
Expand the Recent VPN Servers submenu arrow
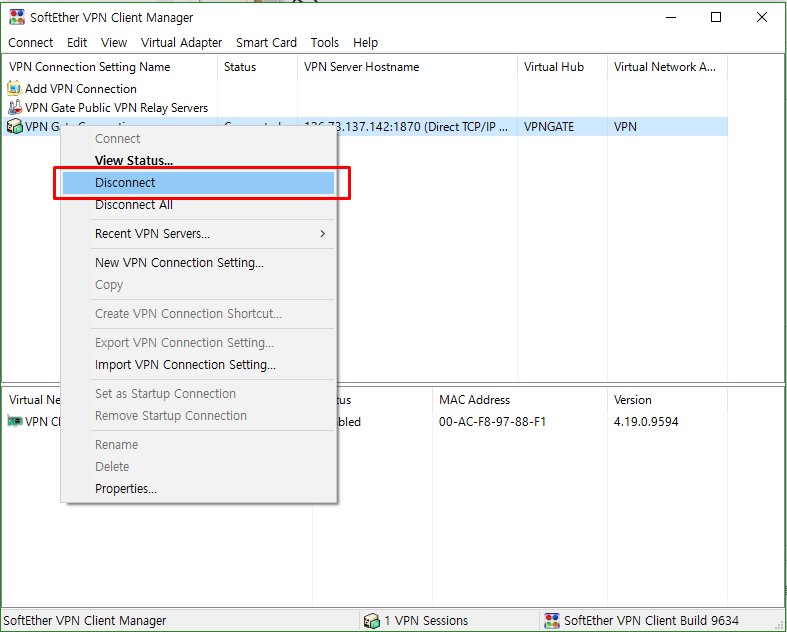[323, 234]
